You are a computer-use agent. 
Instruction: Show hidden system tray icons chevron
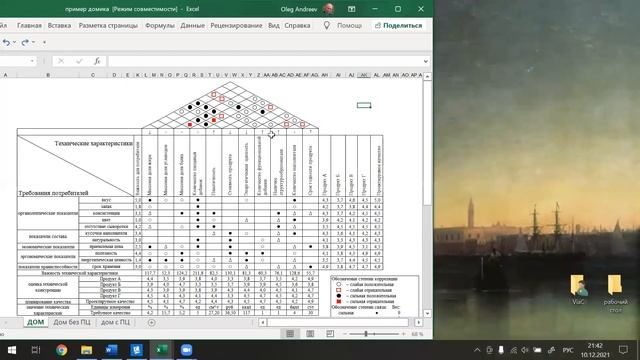477,350
